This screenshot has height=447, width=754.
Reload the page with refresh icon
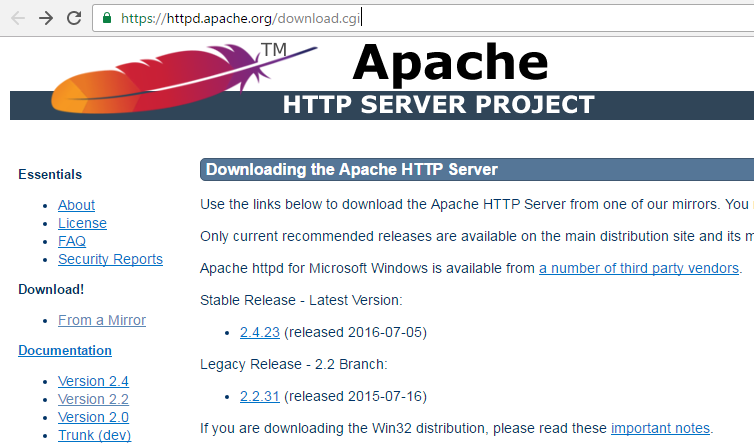(x=74, y=18)
